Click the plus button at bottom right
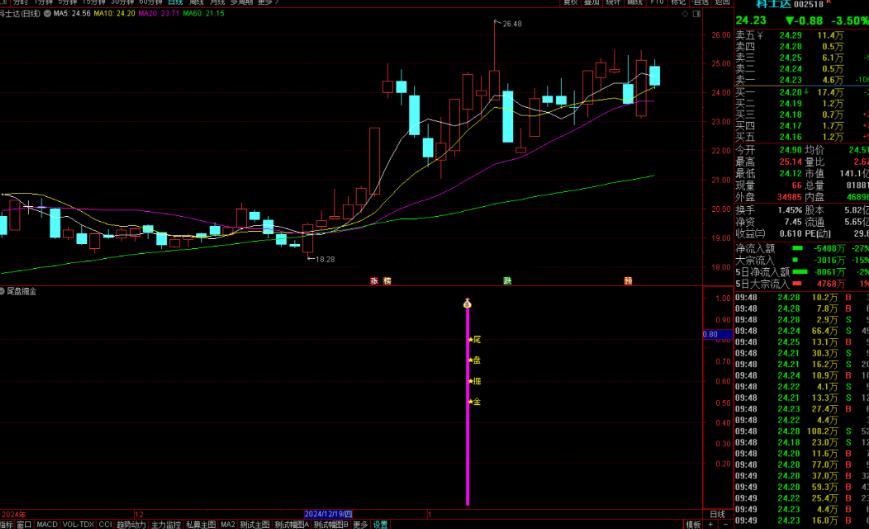The width and height of the screenshot is (869, 529). (711, 524)
